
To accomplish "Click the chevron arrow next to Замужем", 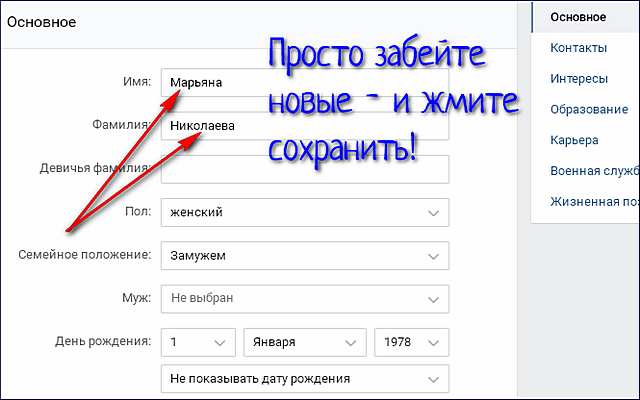I will (433, 256).
